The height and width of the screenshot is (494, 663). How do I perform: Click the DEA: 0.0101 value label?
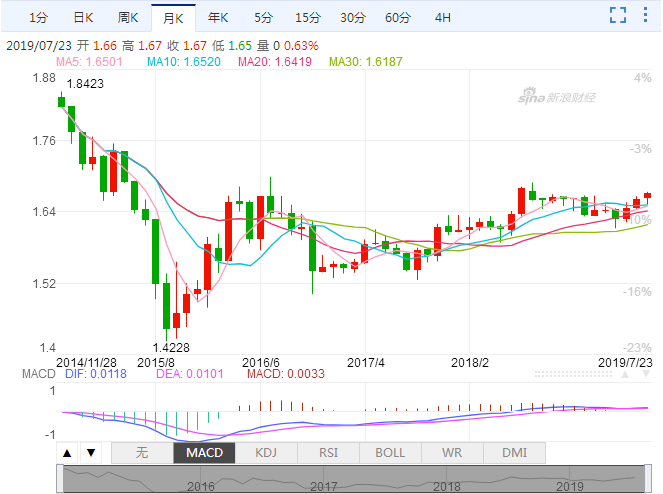click(189, 374)
